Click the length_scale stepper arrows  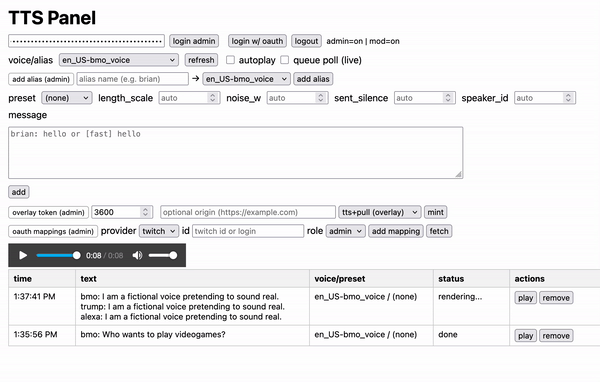tap(213, 98)
